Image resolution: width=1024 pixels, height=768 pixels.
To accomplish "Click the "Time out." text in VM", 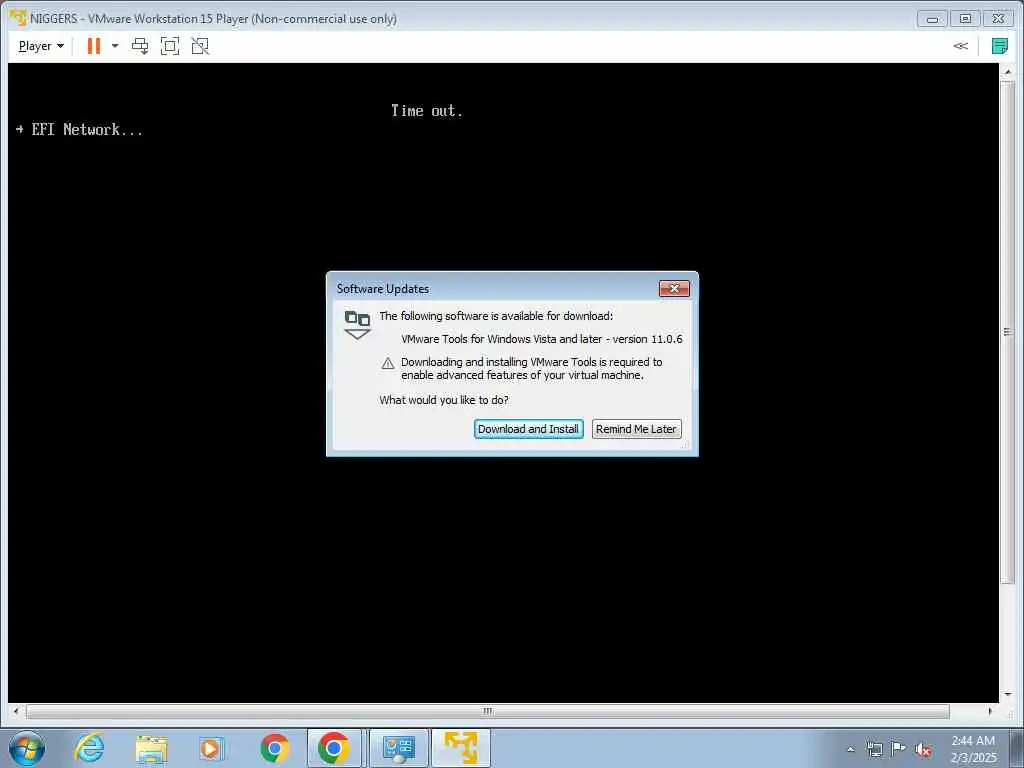I will (426, 110).
